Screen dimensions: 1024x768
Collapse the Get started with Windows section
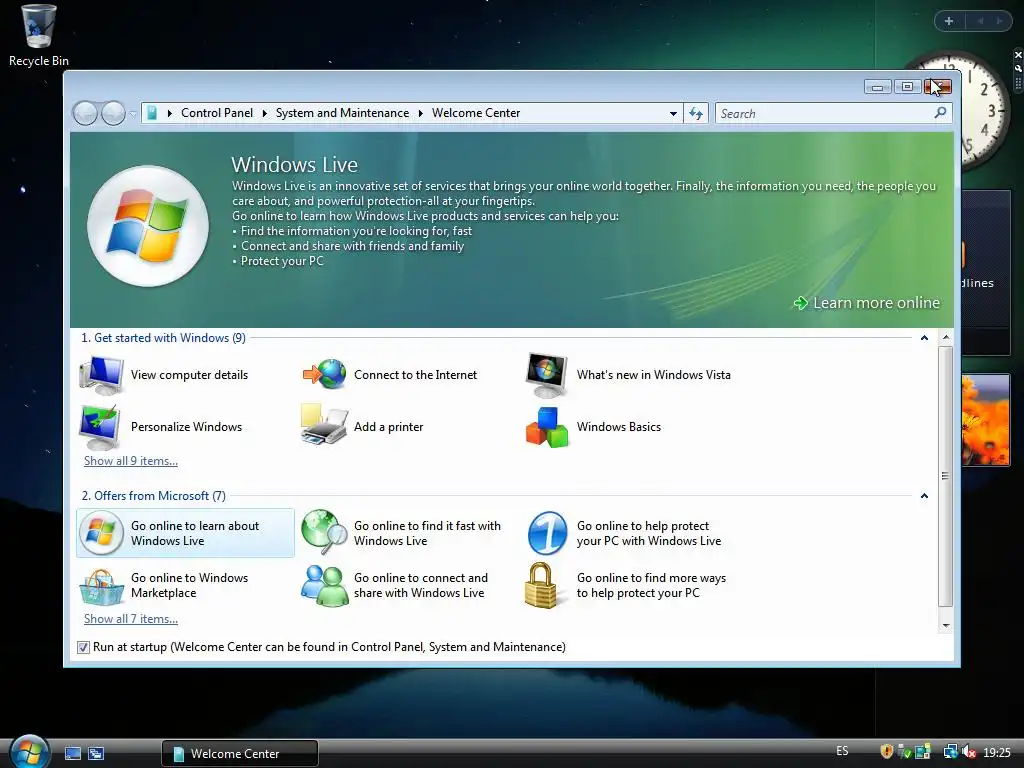coord(924,338)
